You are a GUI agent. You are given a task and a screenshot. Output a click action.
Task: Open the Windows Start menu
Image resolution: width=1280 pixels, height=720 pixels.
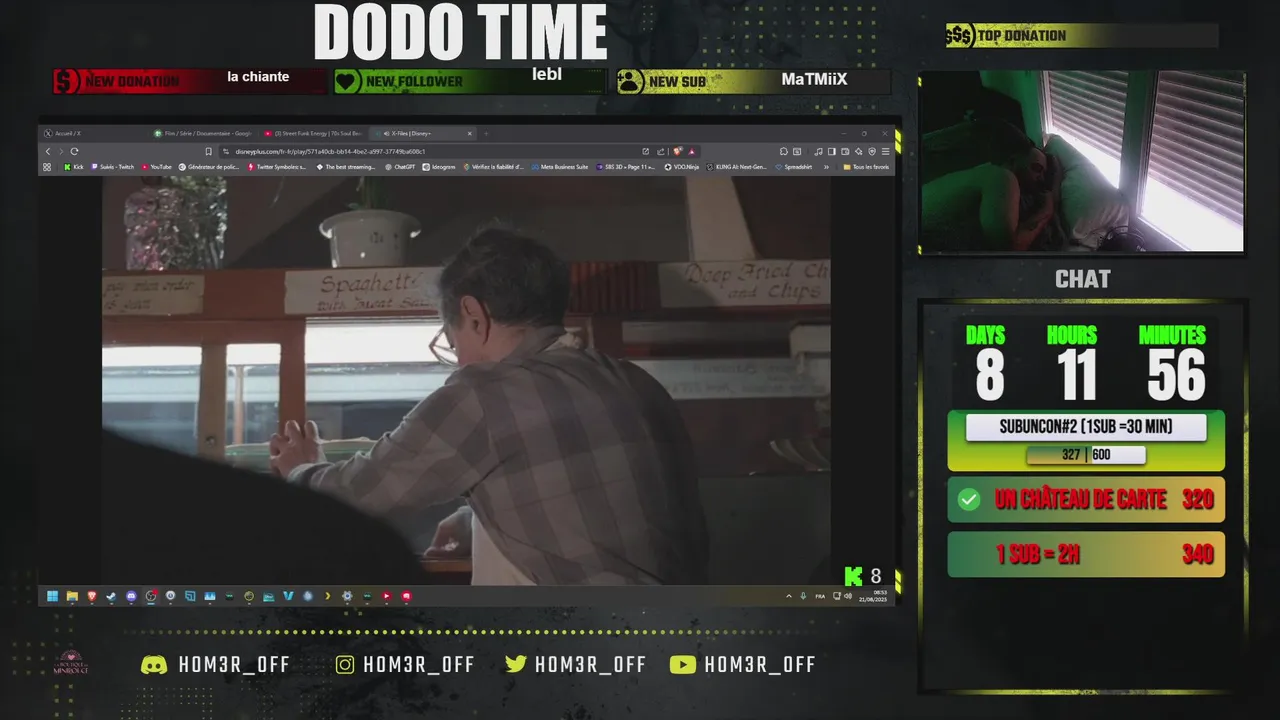tap(52, 596)
